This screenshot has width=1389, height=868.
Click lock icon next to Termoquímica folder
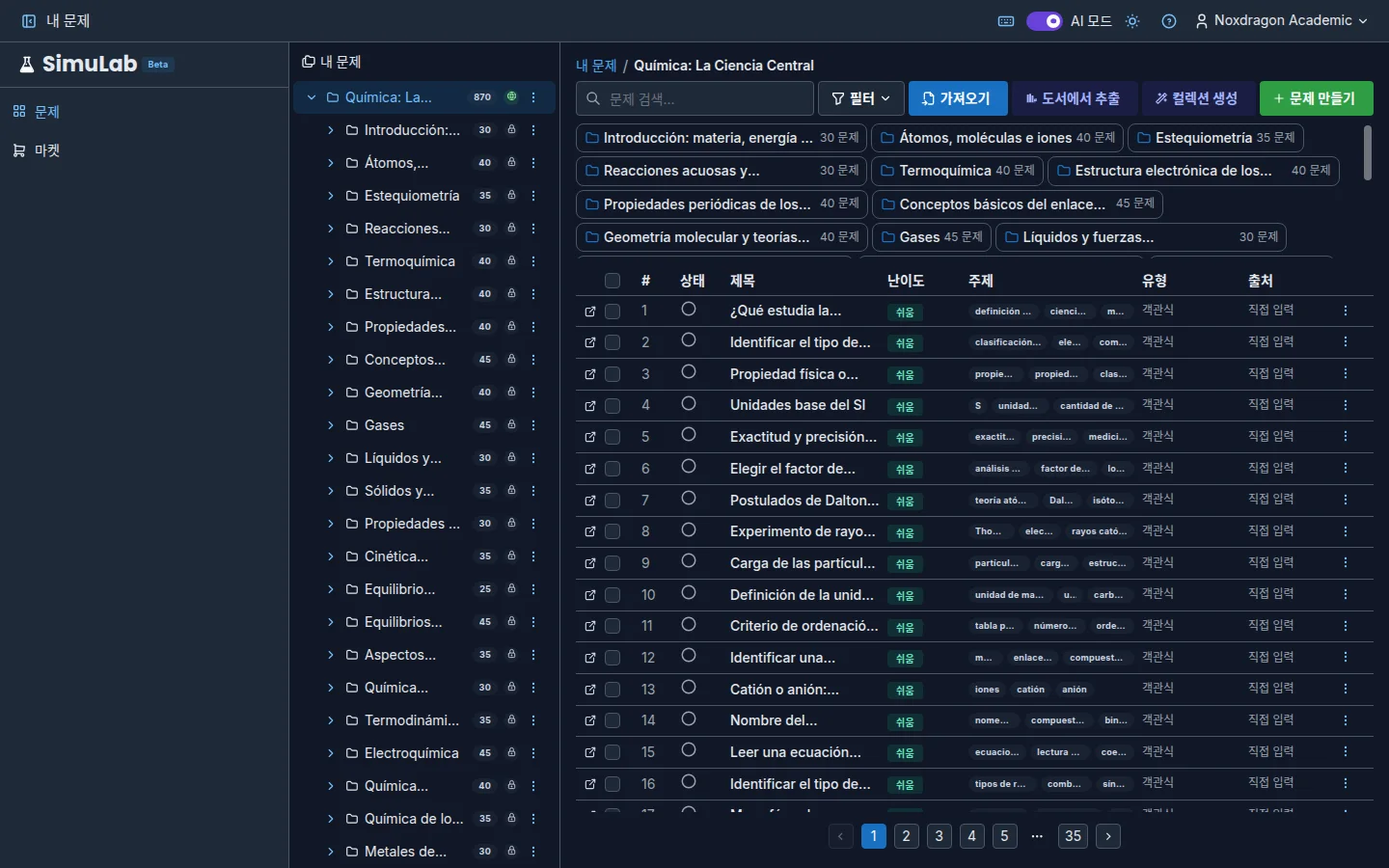(511, 261)
